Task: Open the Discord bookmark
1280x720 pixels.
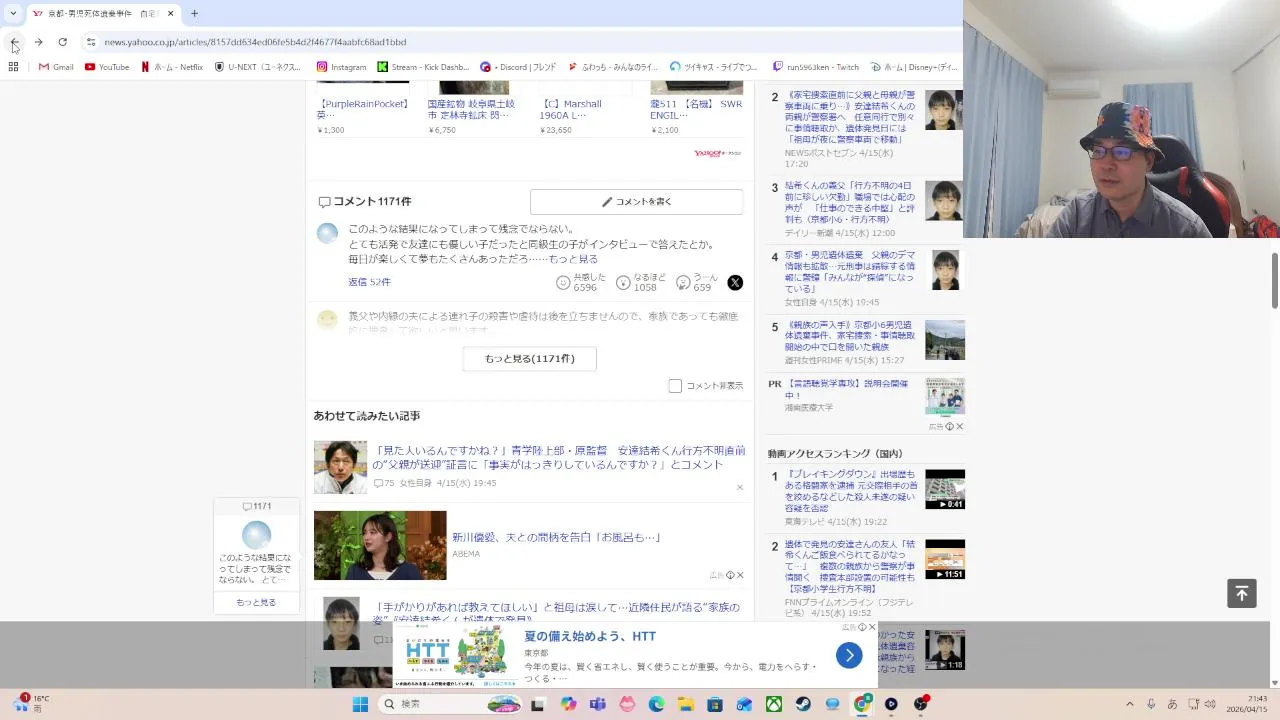Action: coord(518,67)
